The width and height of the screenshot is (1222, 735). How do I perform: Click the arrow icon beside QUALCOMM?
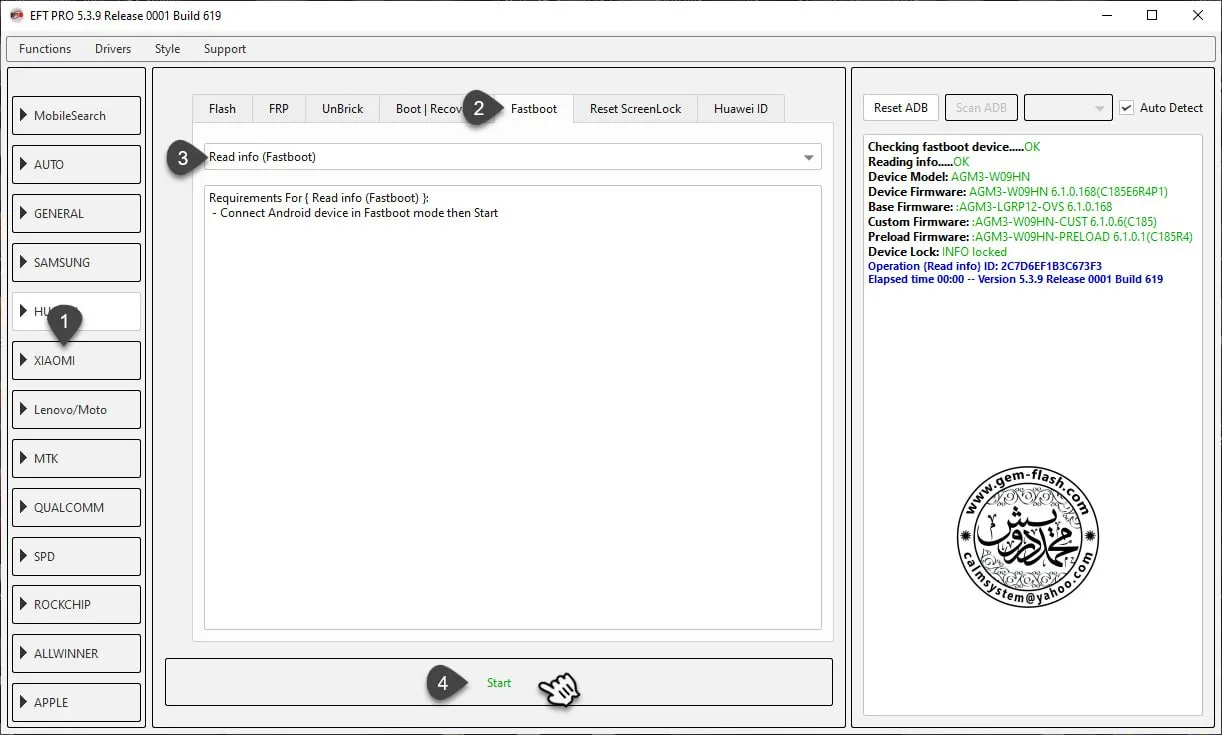point(23,507)
